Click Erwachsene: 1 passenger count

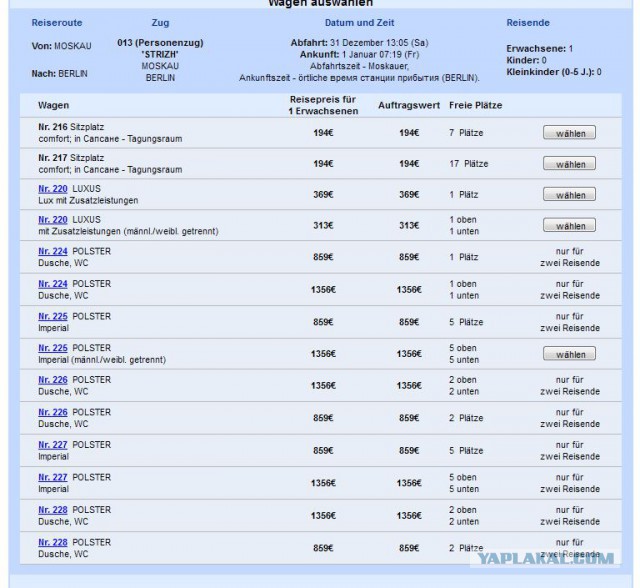pyautogui.click(x=540, y=49)
